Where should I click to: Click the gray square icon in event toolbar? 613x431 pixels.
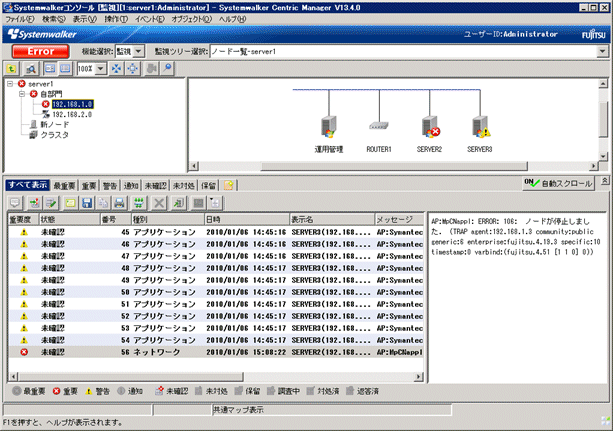tap(199, 203)
